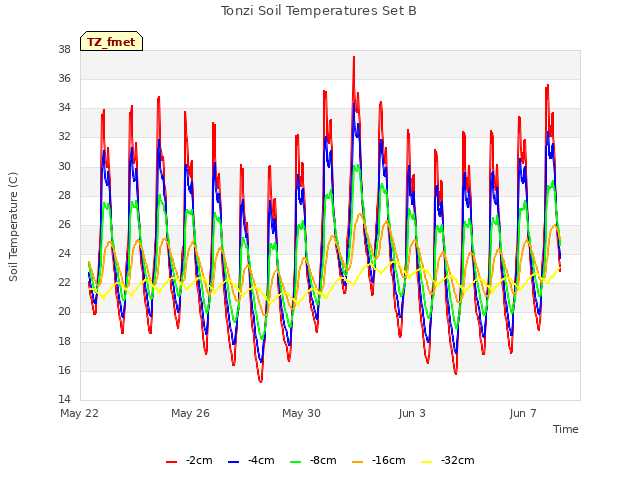Click the 32 y-axis tick label
Image resolution: width=640 pixels, height=480 pixels.
click(64, 137)
